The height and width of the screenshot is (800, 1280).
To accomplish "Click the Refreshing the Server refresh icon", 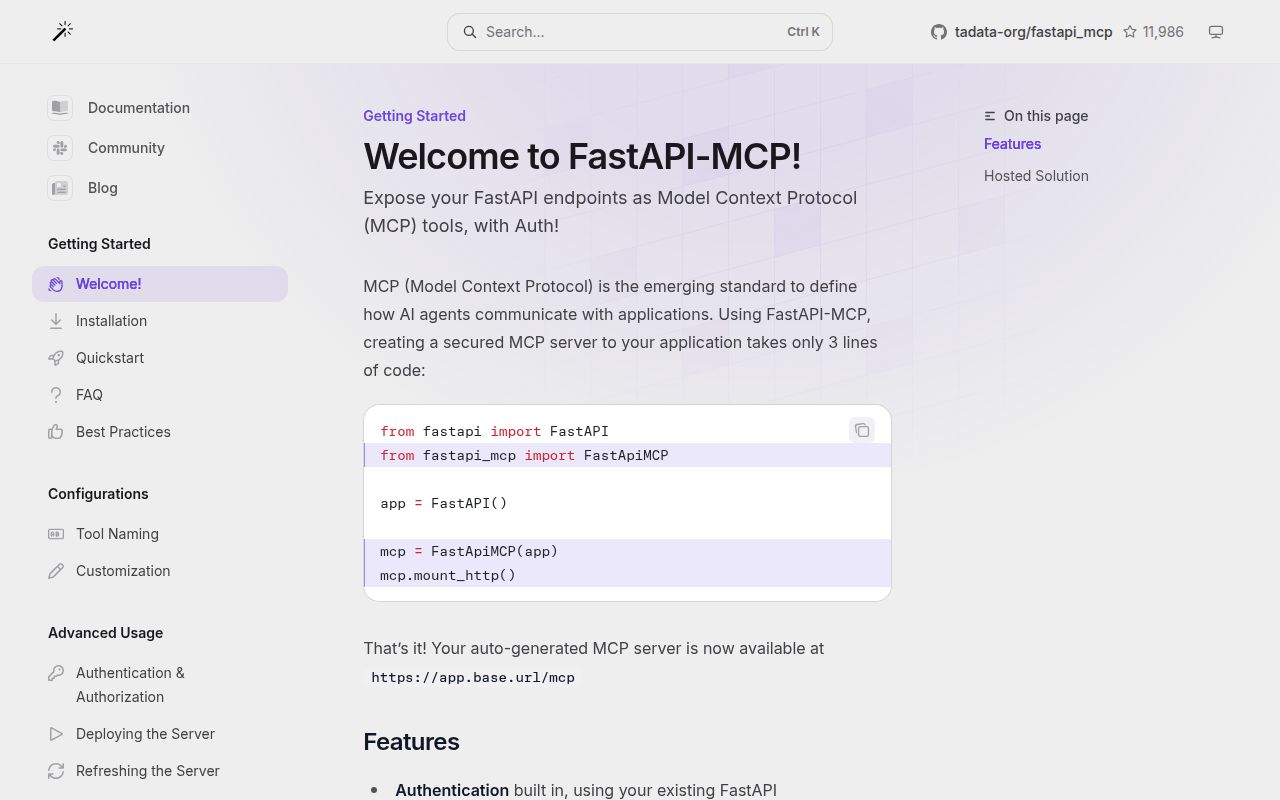I will 56,771.
